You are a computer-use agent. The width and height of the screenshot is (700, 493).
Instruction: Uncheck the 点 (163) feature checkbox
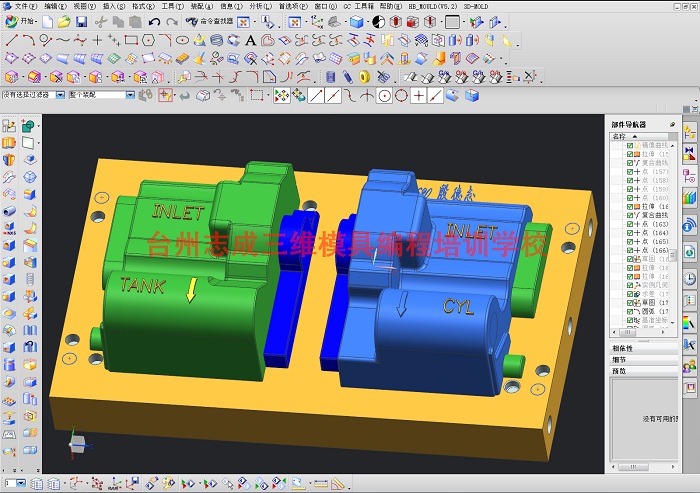point(630,224)
